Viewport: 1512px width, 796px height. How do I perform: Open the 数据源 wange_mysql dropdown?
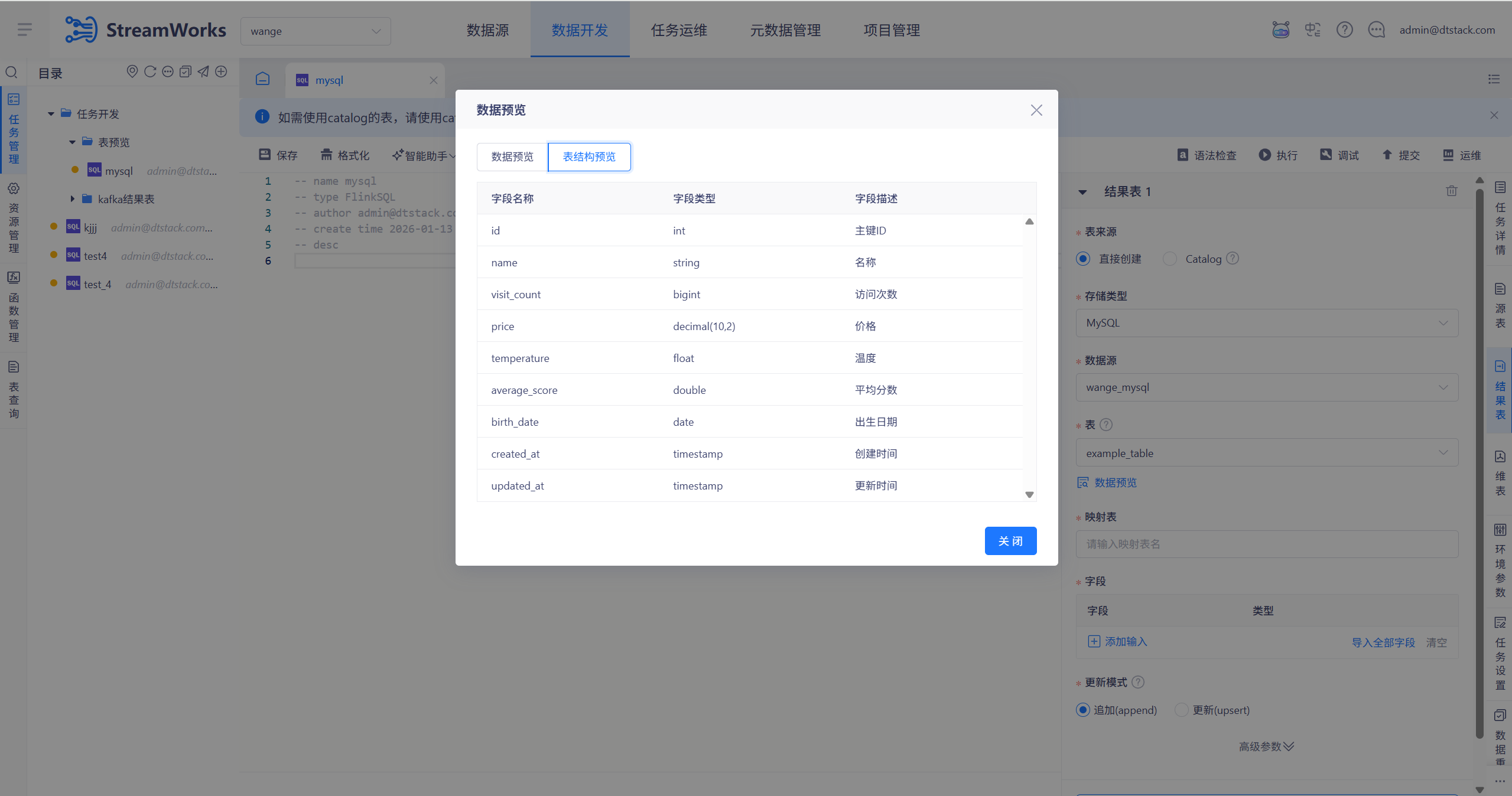[1267, 387]
